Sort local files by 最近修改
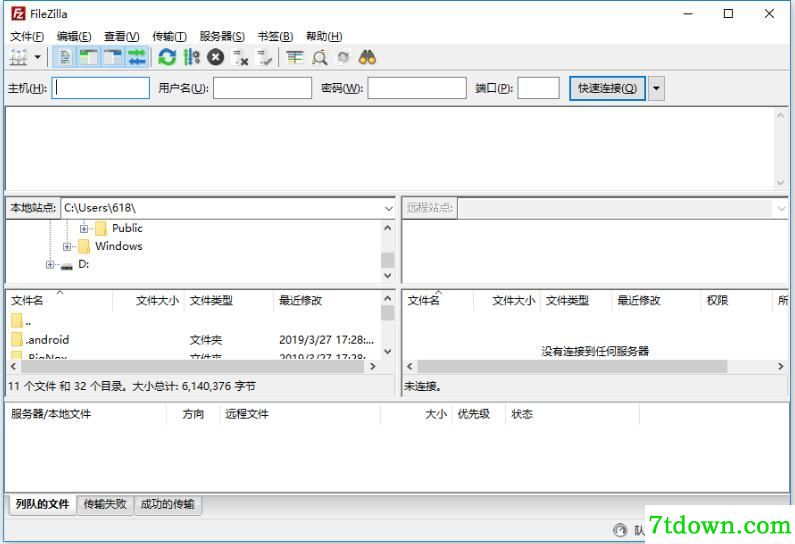This screenshot has width=795, height=544. (301, 301)
